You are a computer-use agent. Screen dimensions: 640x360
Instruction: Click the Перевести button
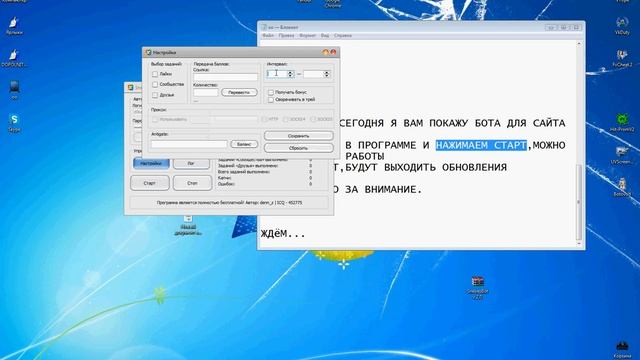click(x=239, y=93)
